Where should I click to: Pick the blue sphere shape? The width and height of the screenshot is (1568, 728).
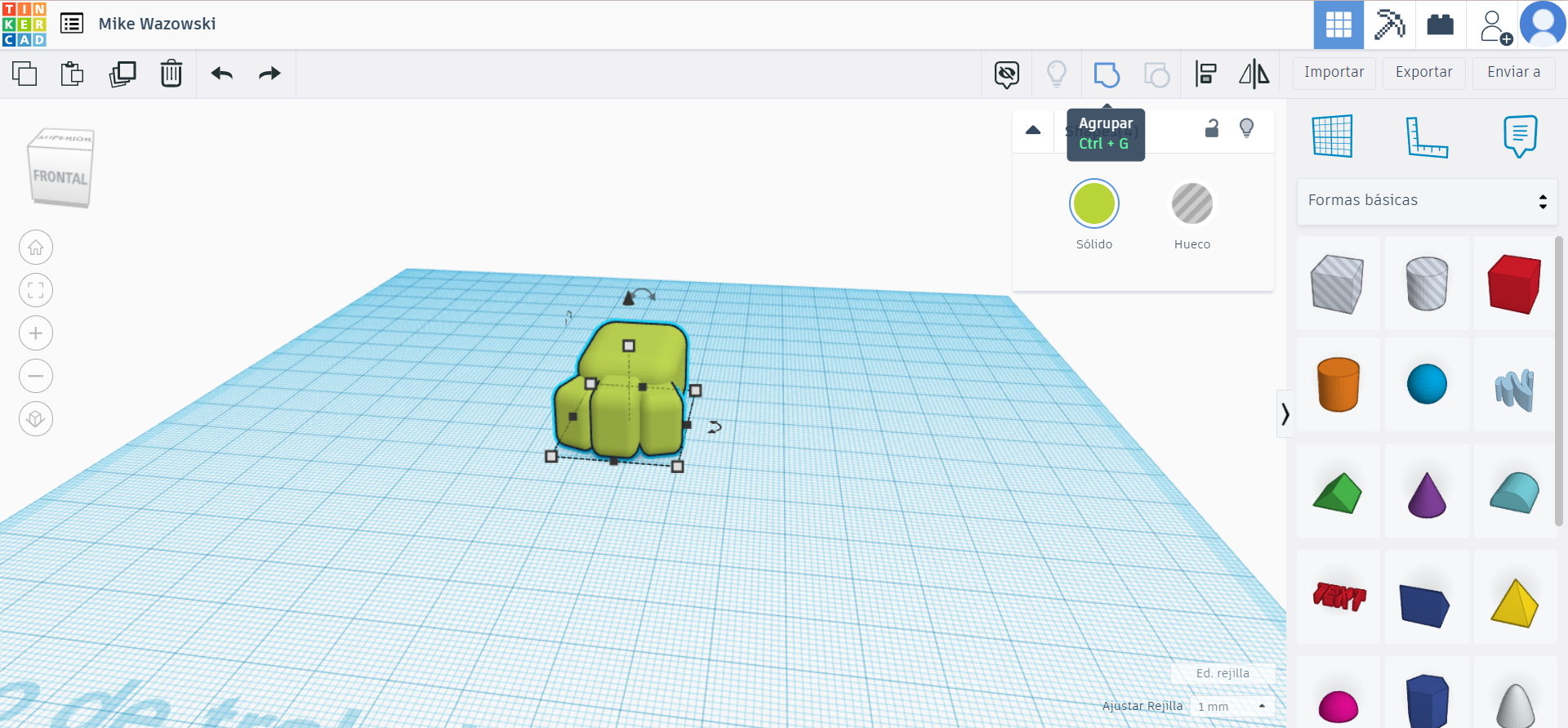coord(1427,384)
